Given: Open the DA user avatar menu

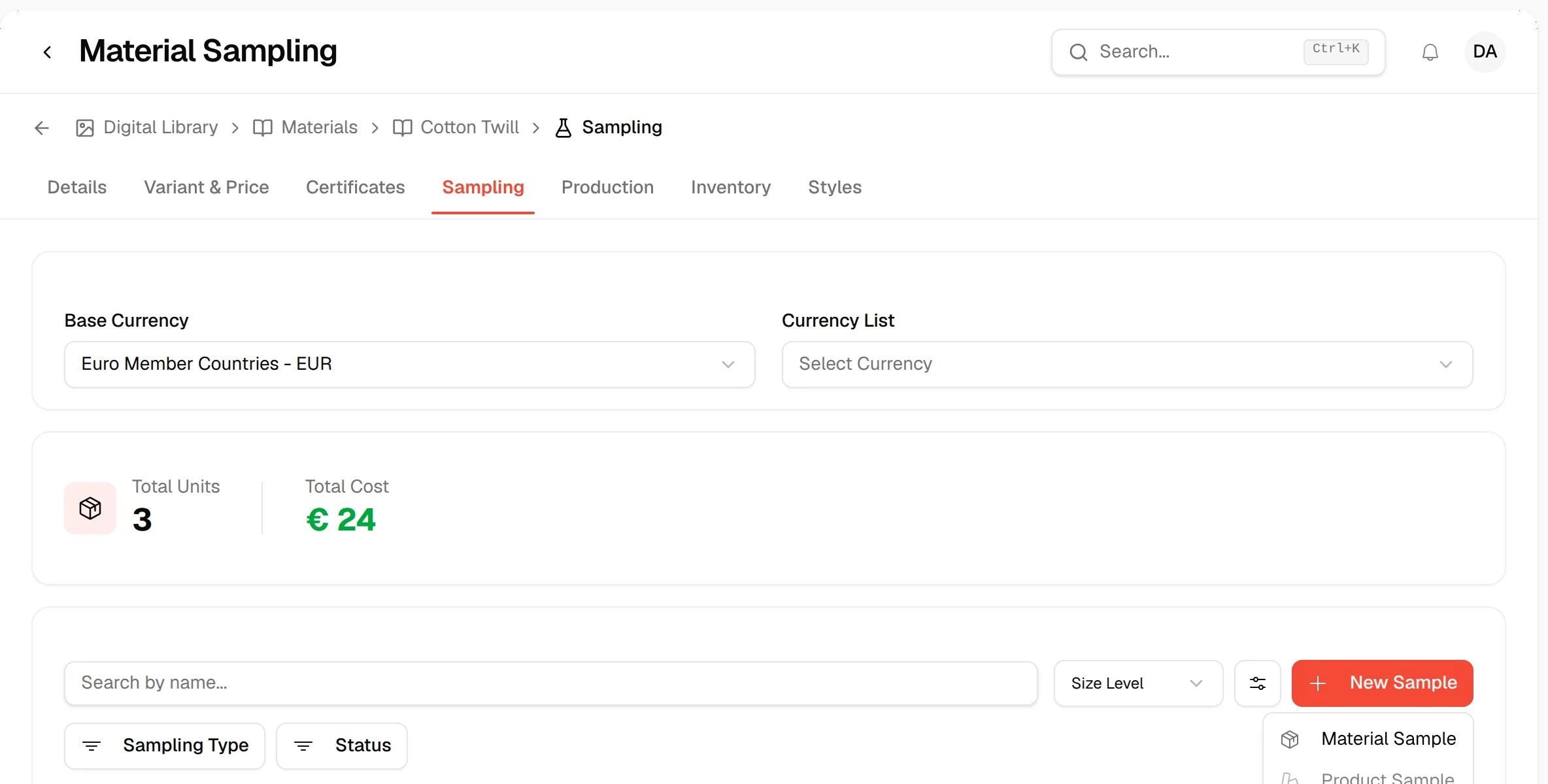Looking at the screenshot, I should point(1485,52).
